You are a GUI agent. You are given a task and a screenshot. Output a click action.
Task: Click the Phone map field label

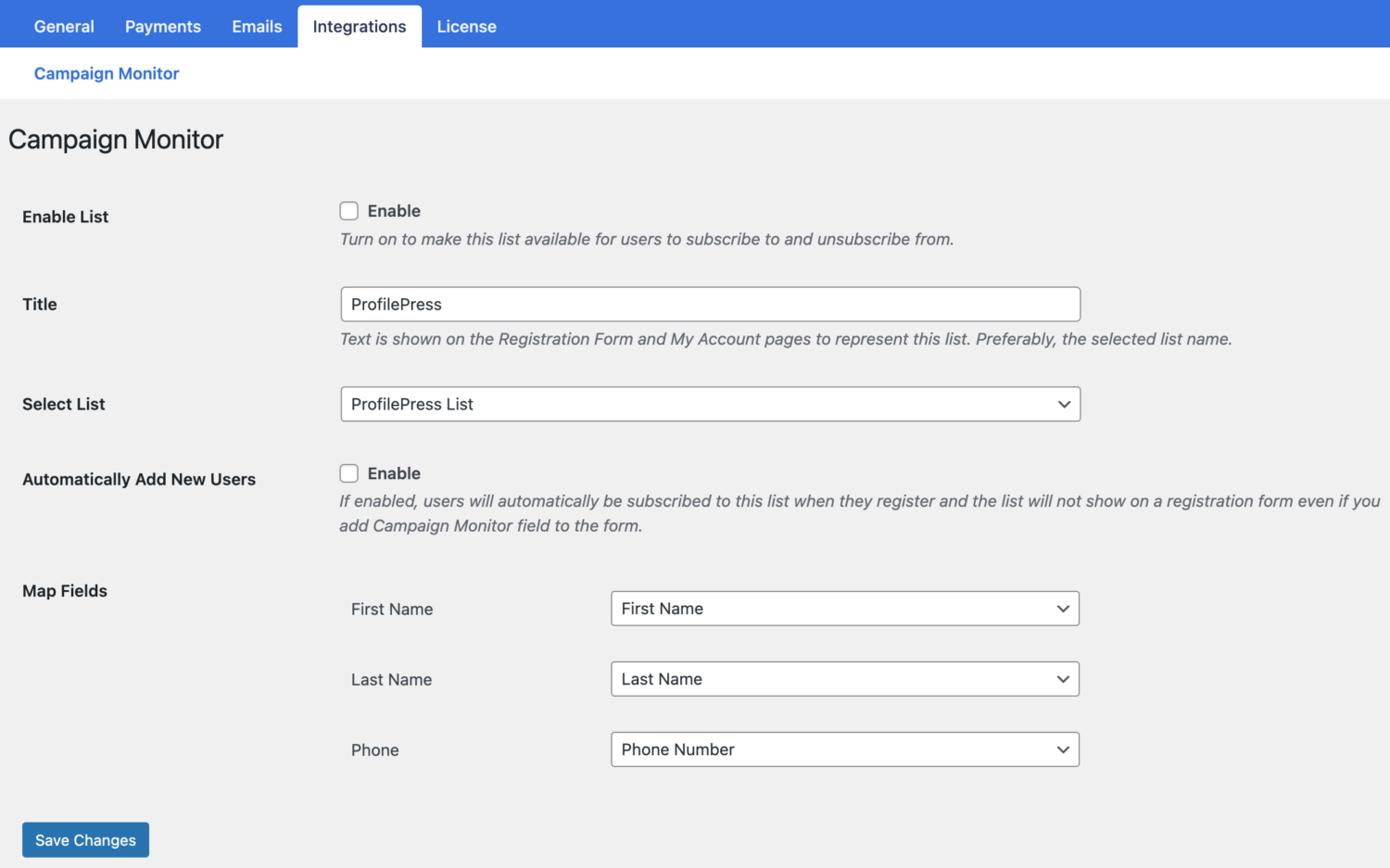pos(375,750)
